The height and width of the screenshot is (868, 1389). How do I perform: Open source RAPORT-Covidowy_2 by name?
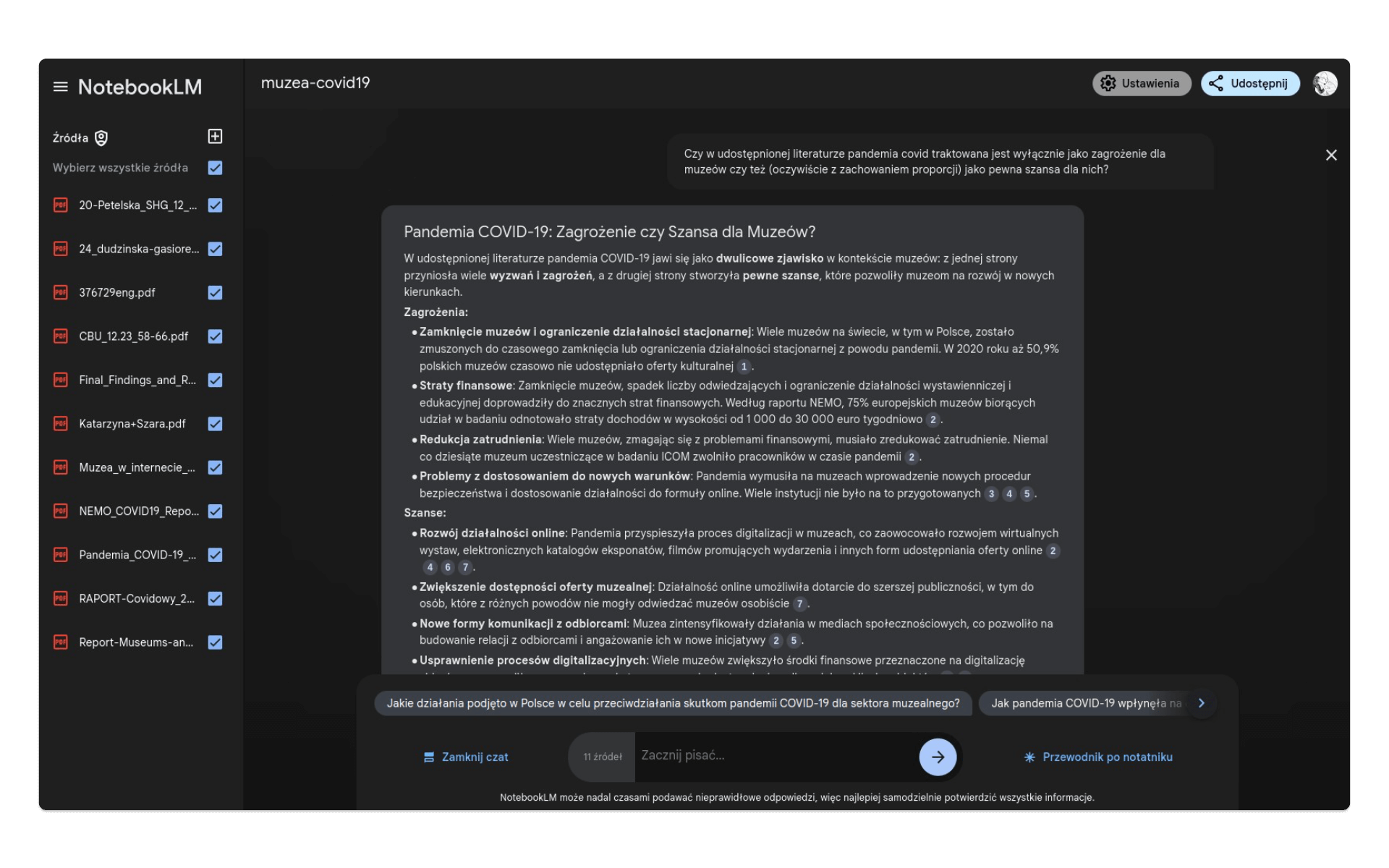click(x=137, y=599)
